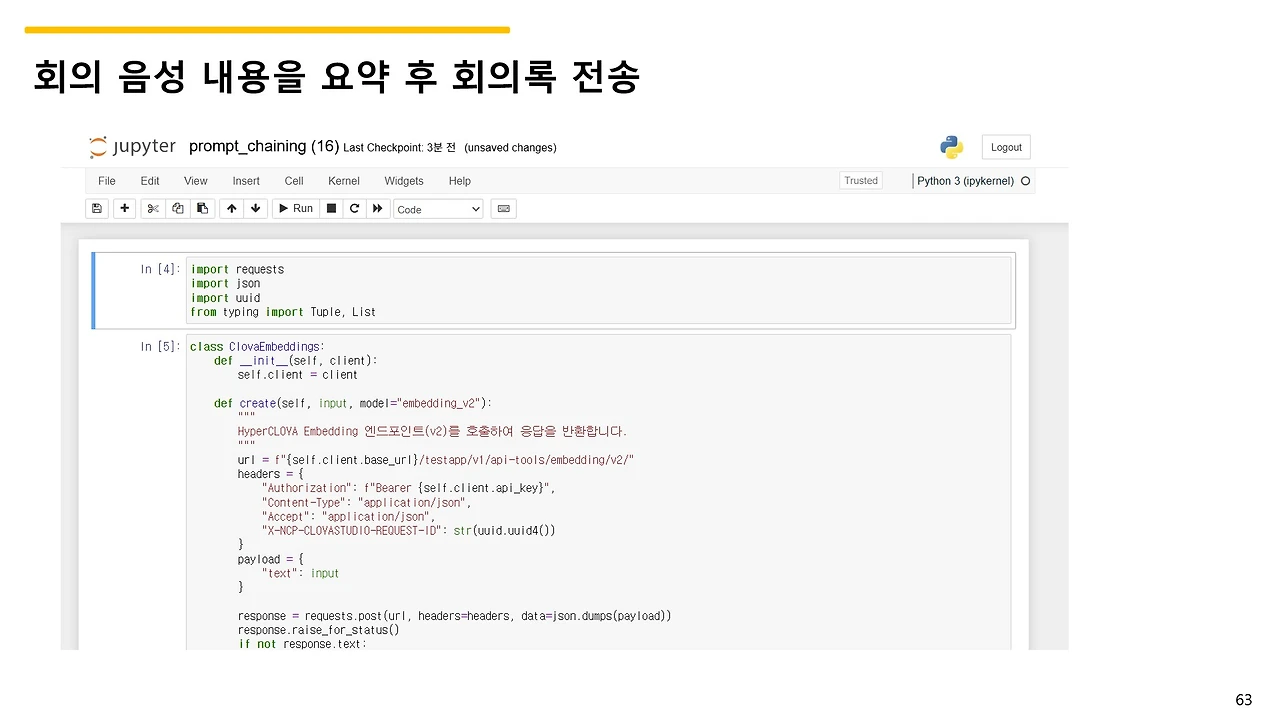Run the selected cell

click(294, 208)
